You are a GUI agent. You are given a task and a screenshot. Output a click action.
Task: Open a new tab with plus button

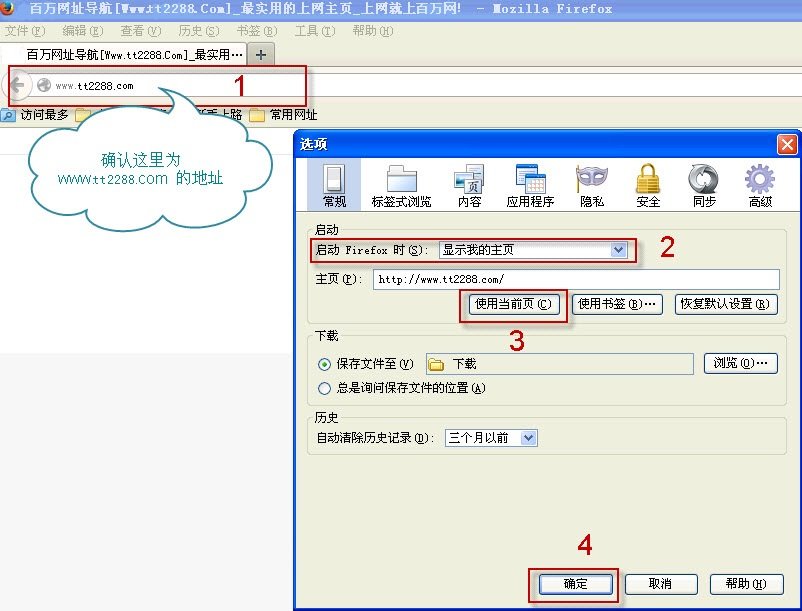coord(261,54)
